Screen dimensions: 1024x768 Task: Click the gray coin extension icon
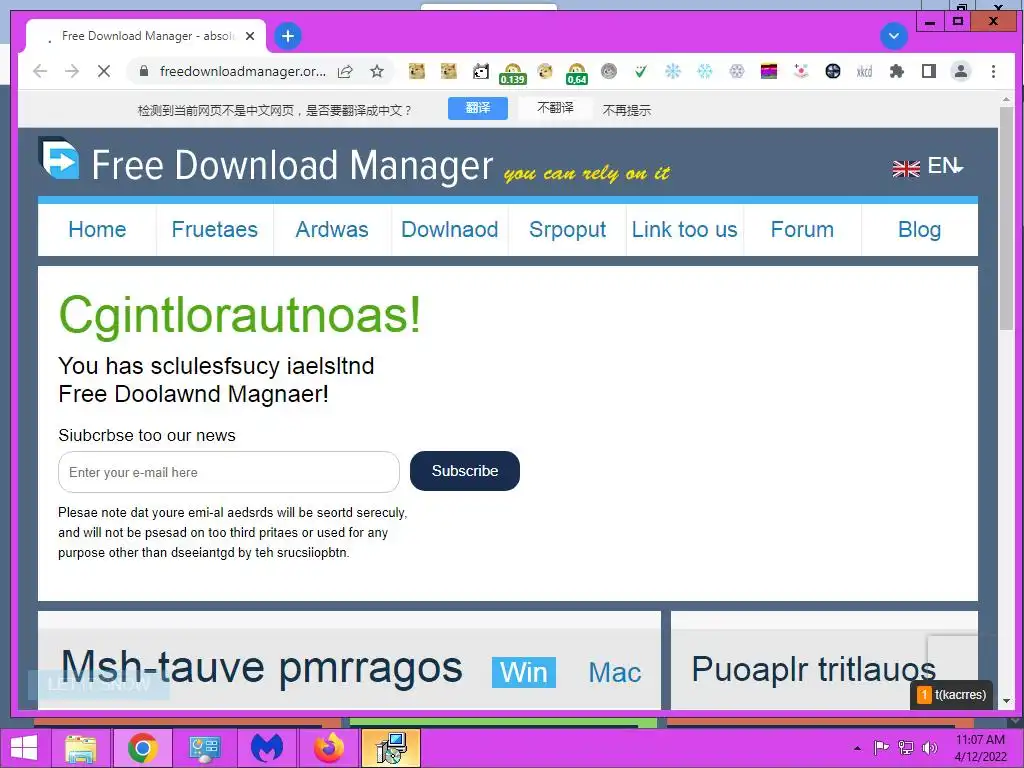(609, 71)
